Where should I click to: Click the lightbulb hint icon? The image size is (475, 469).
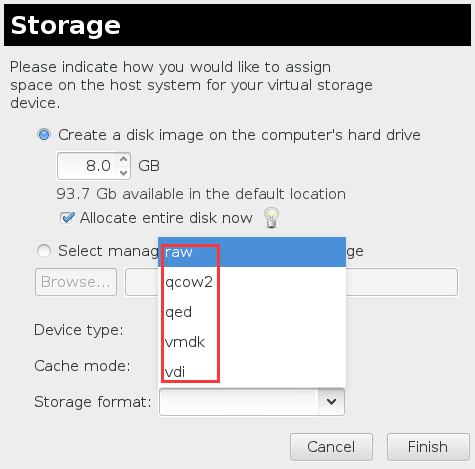pos(271,218)
